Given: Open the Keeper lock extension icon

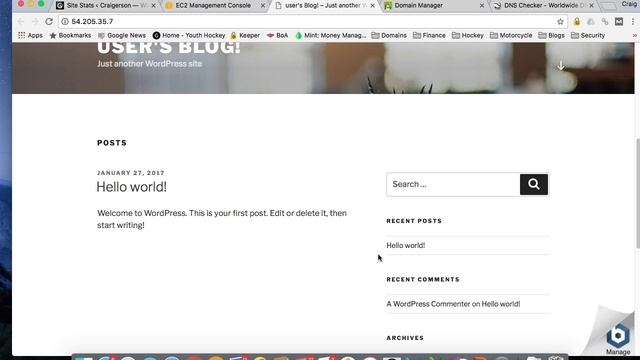Looking at the screenshot, I should tap(577, 22).
